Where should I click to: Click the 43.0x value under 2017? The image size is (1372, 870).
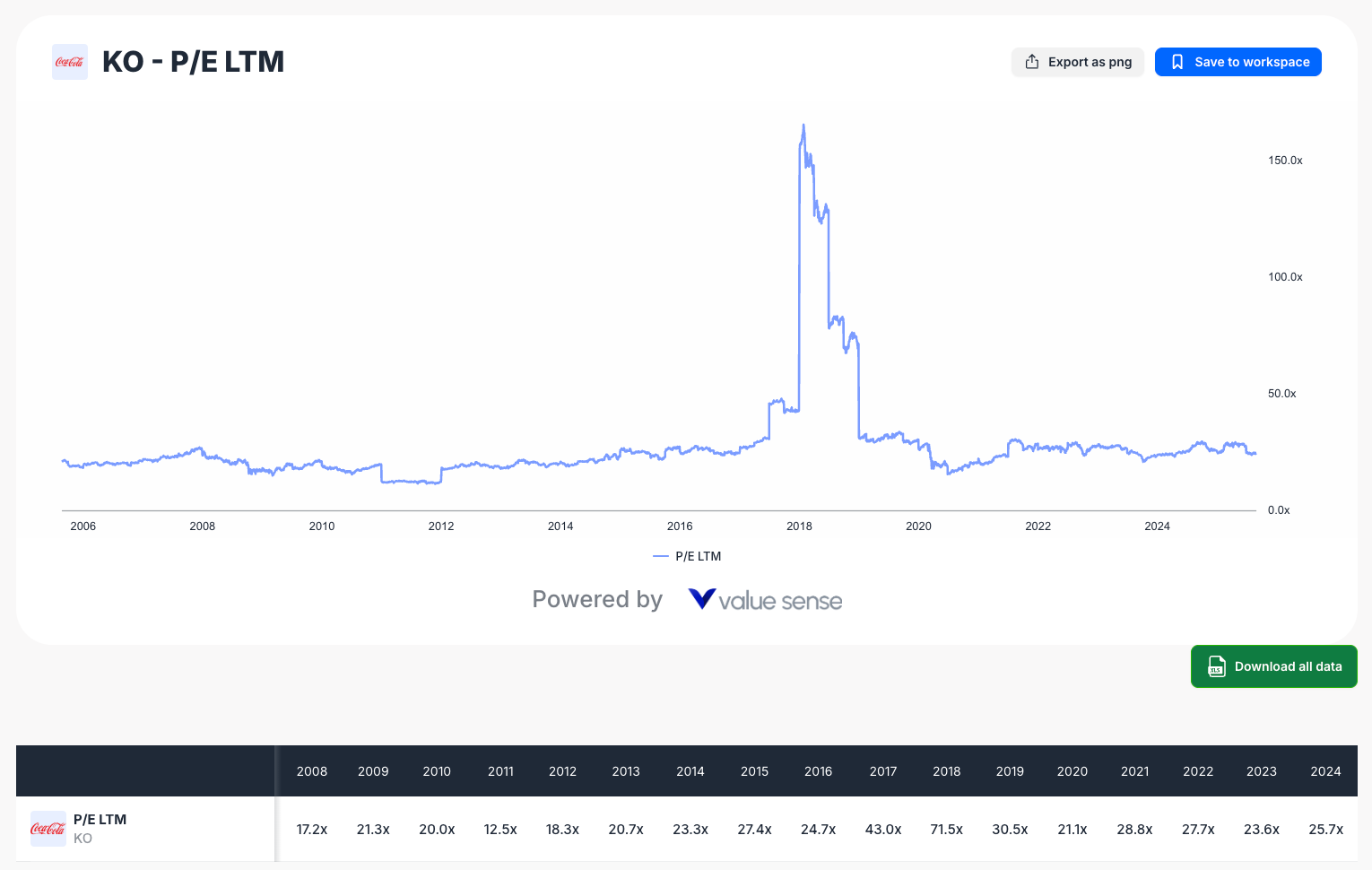[882, 829]
